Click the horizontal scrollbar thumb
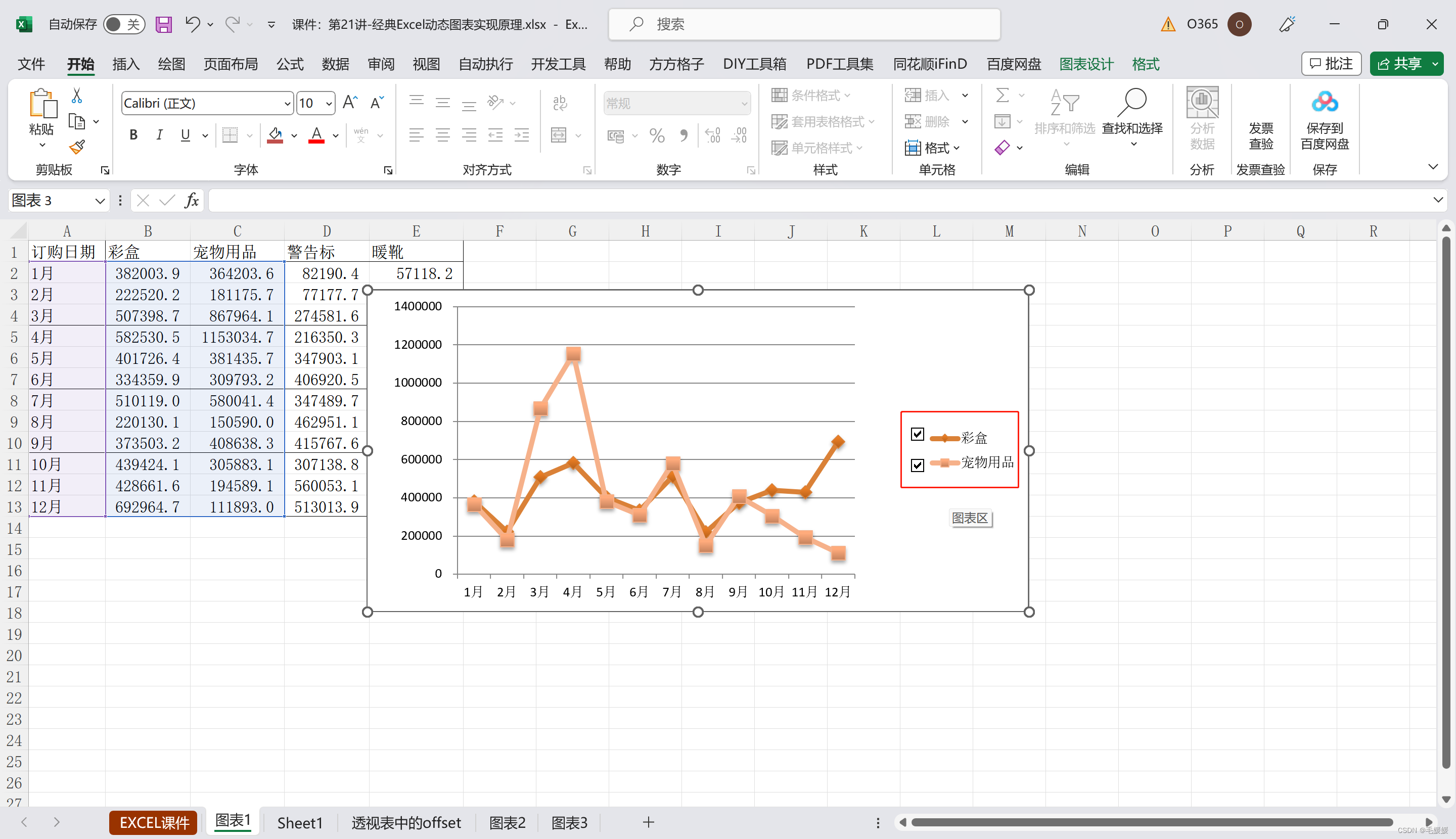The height and width of the screenshot is (839, 1456). [1152, 822]
